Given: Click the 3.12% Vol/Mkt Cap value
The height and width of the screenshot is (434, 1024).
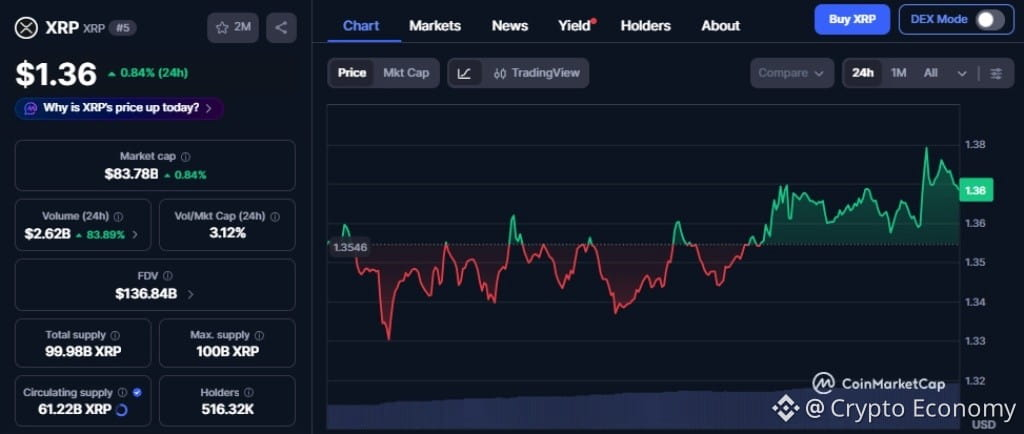Looking at the screenshot, I should coord(227,233).
